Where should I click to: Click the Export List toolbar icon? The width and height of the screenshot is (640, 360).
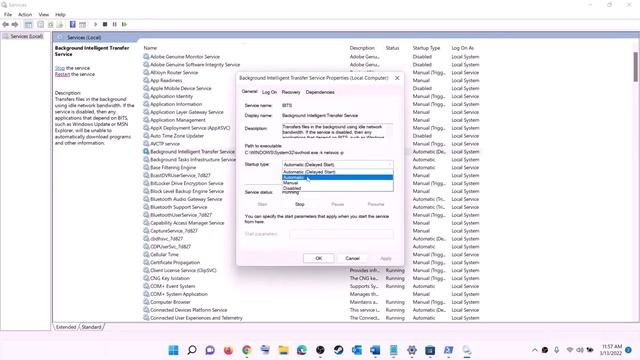[60, 24]
